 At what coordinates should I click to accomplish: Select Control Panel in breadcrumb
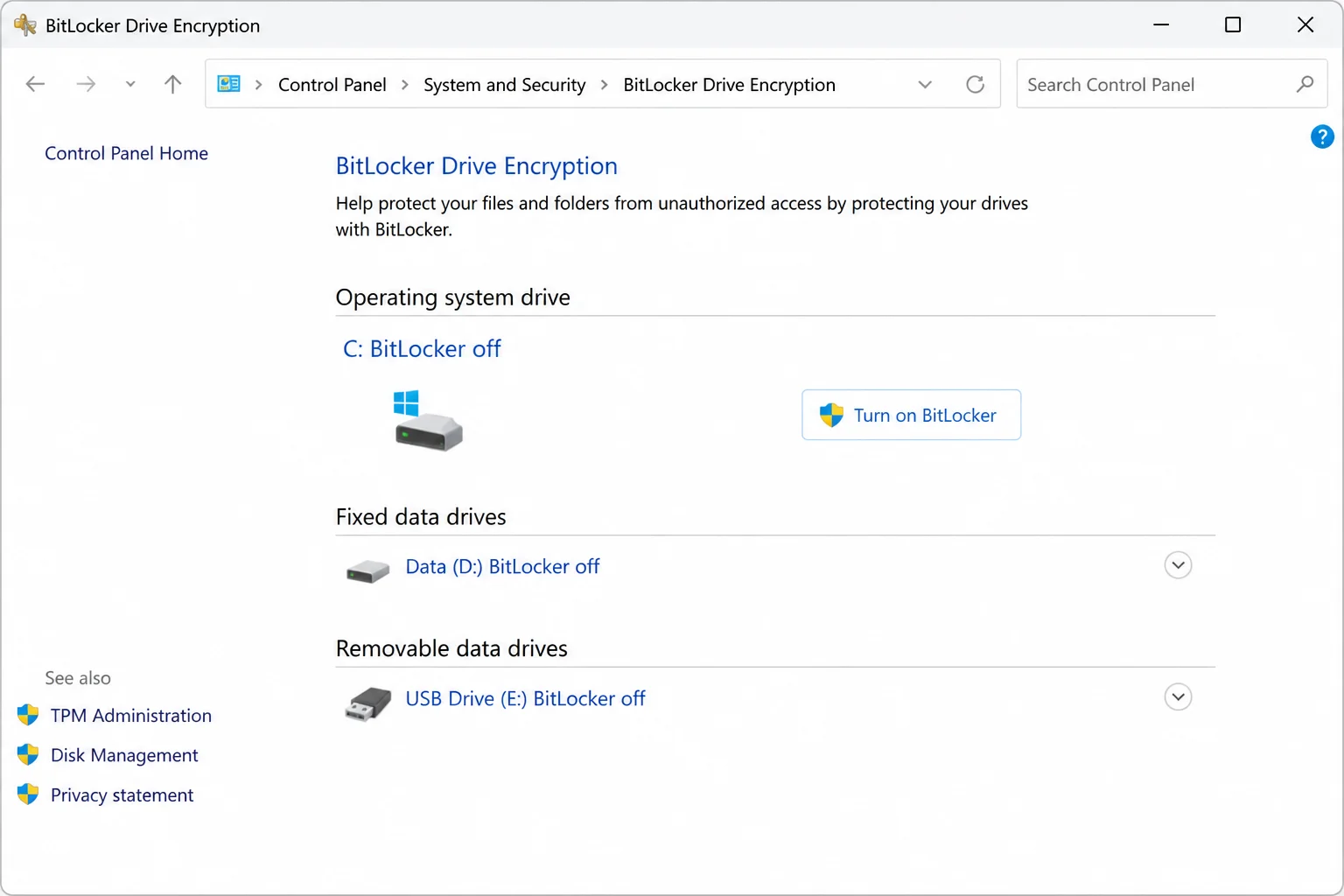click(332, 85)
